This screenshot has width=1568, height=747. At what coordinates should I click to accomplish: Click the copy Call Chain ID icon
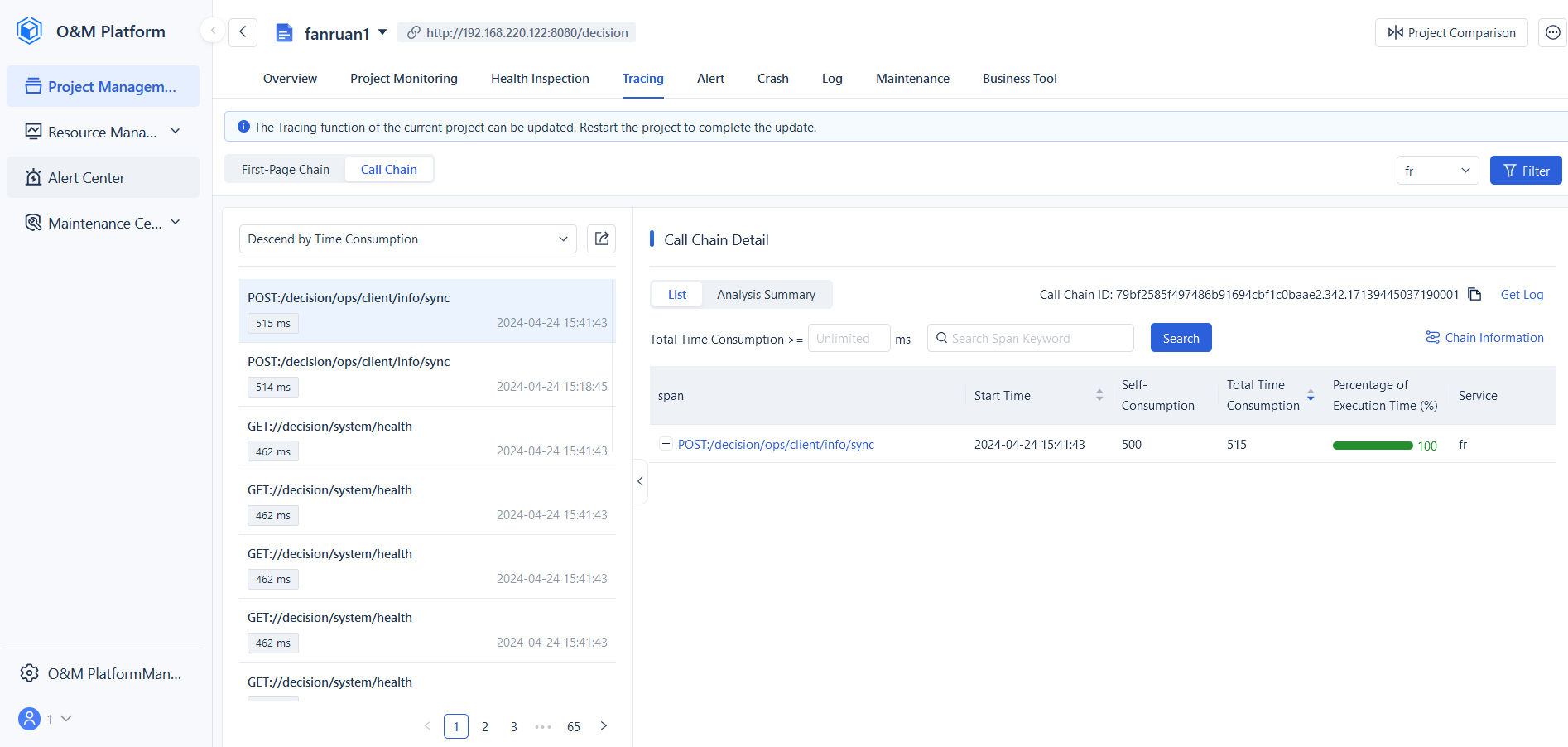click(x=1474, y=294)
